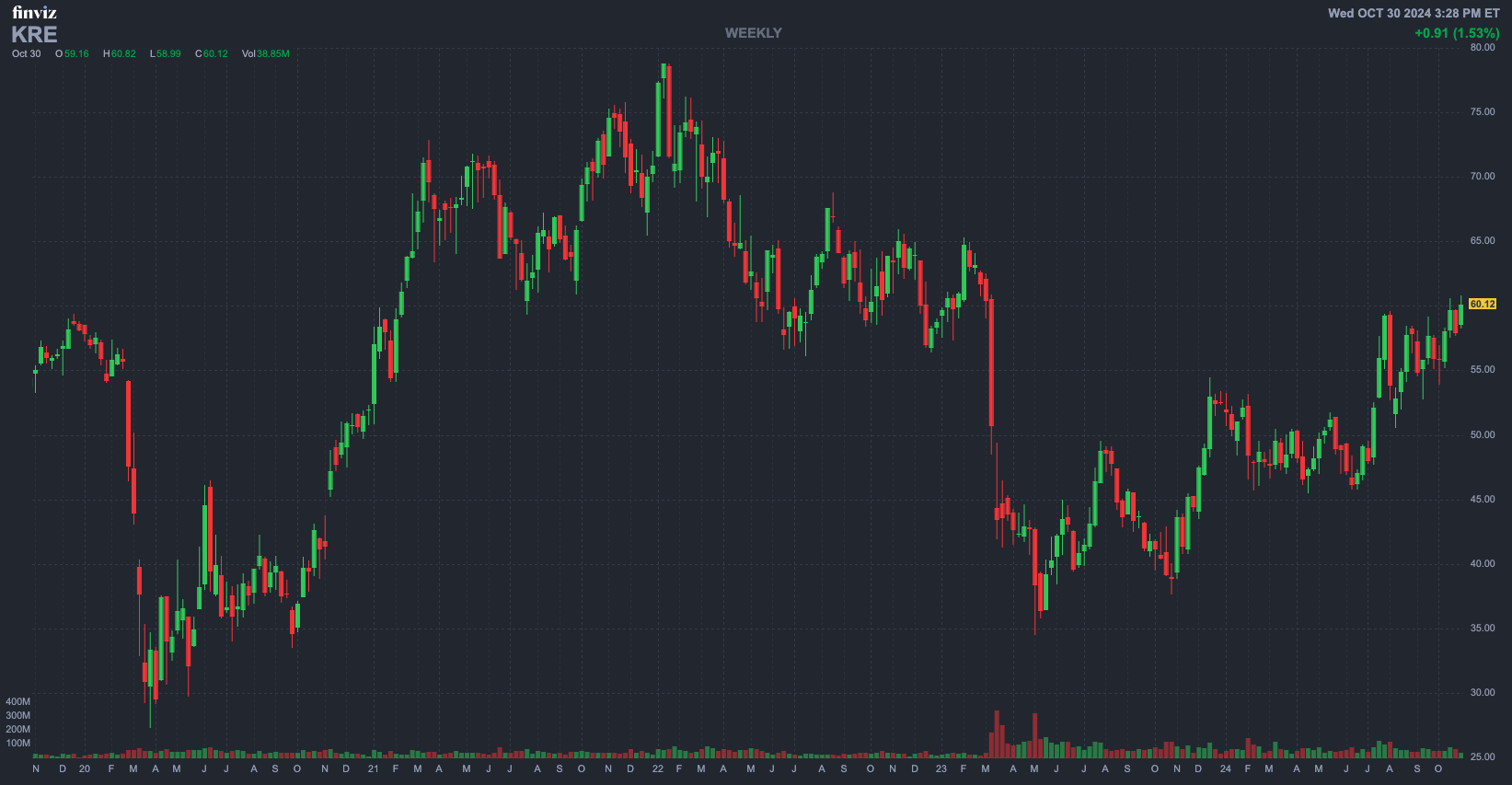Select the year 24 marker on time axis
This screenshot has height=785, width=1512.
point(1225,768)
